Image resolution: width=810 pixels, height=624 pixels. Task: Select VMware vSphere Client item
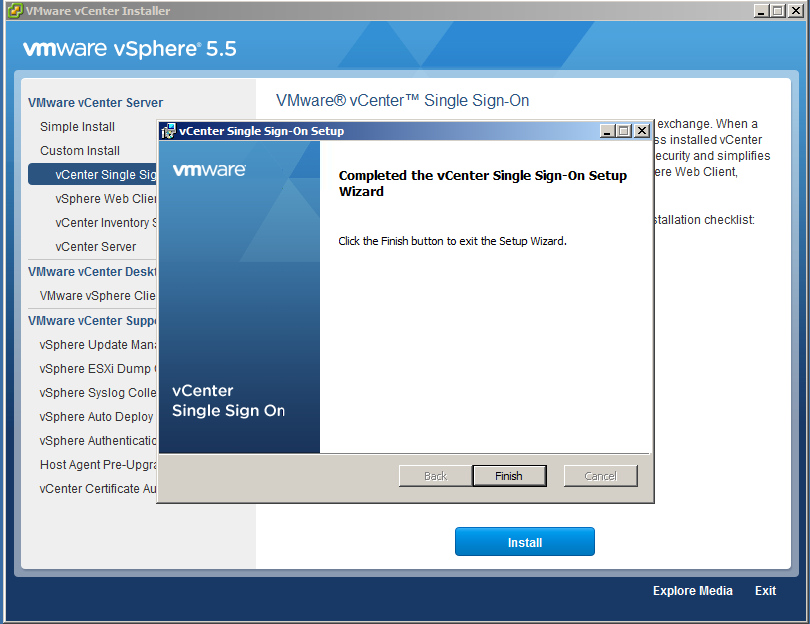click(97, 296)
